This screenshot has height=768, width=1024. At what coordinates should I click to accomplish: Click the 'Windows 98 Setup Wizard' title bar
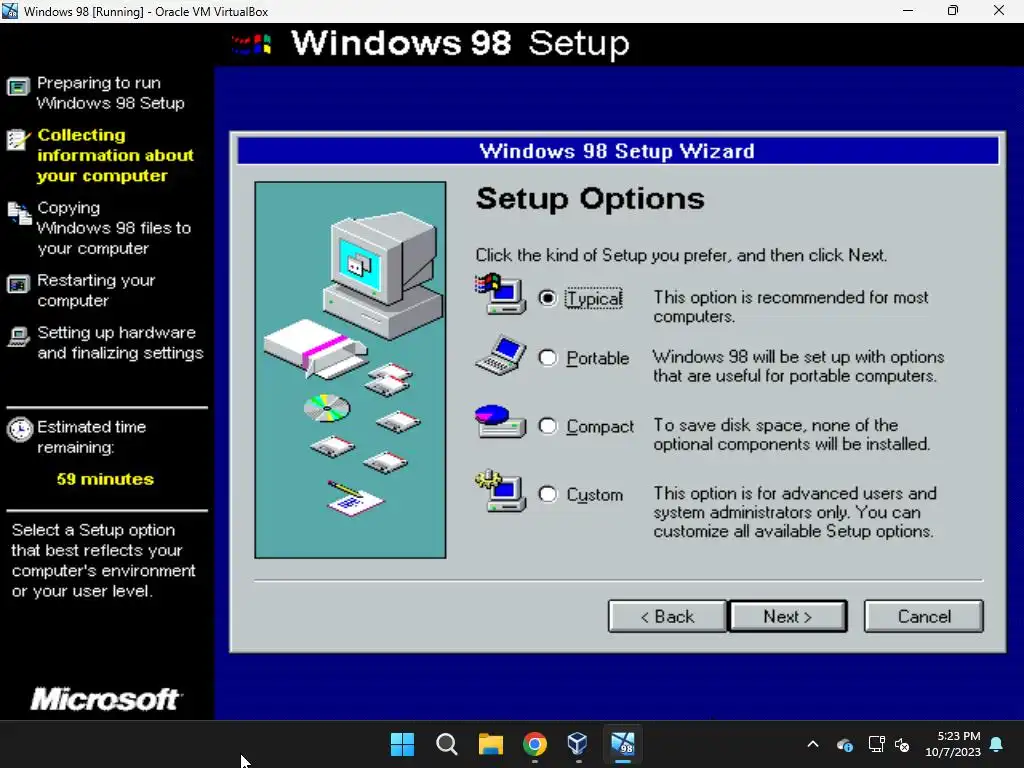pos(617,151)
